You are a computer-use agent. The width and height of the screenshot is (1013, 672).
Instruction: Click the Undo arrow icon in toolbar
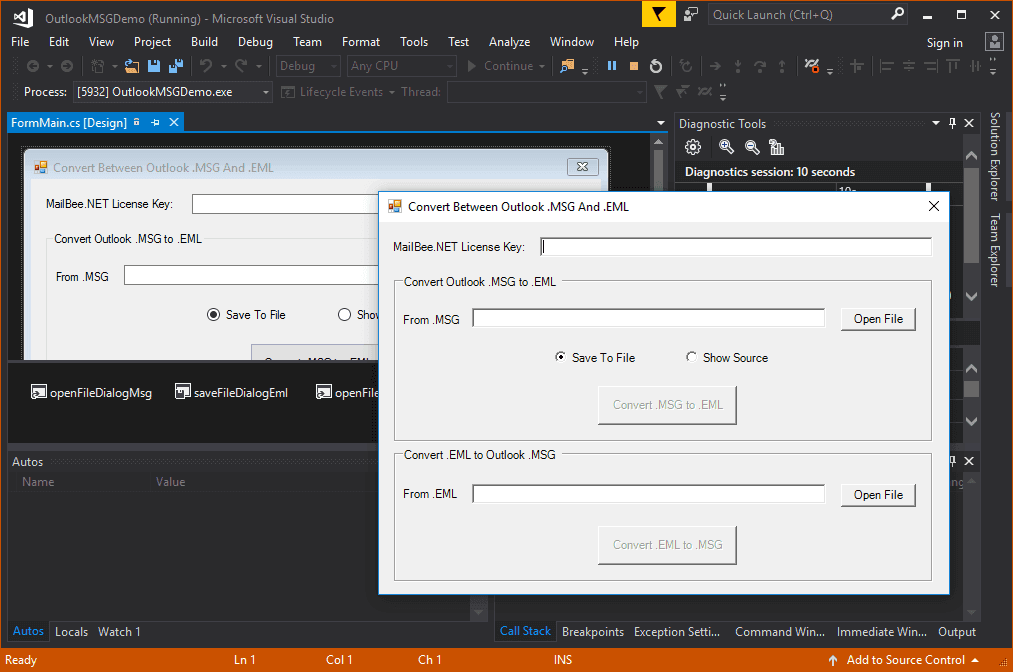tap(205, 66)
